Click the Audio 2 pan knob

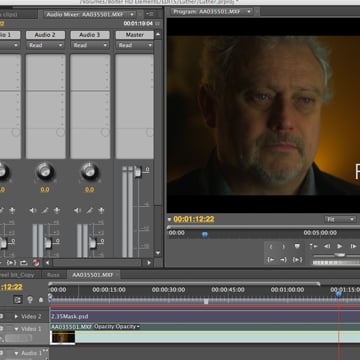click(x=45, y=171)
